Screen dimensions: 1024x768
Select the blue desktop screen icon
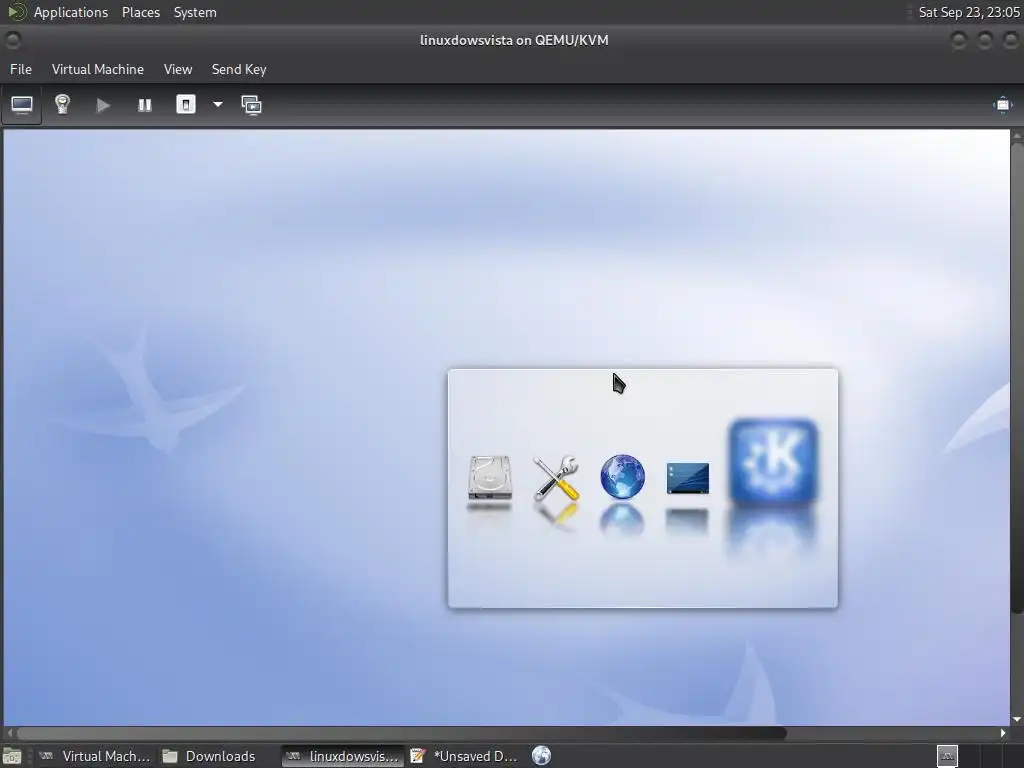click(x=688, y=478)
